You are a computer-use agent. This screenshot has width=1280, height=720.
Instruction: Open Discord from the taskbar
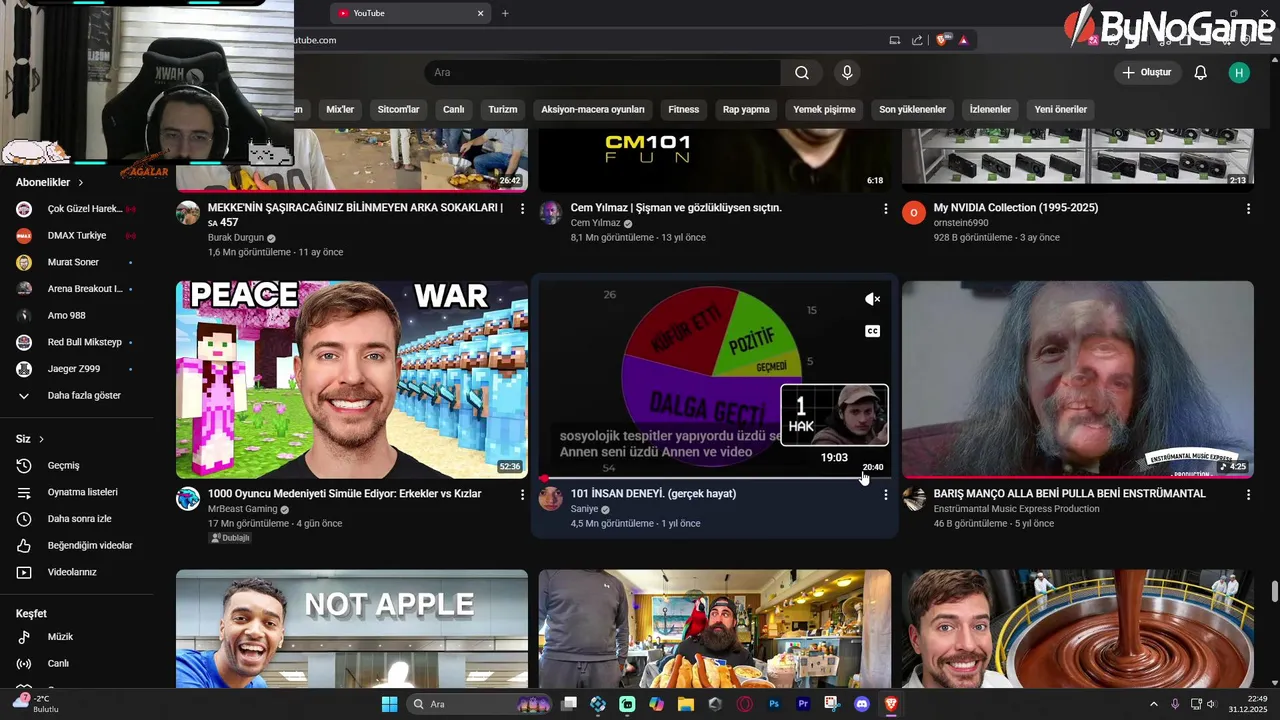coord(862,704)
